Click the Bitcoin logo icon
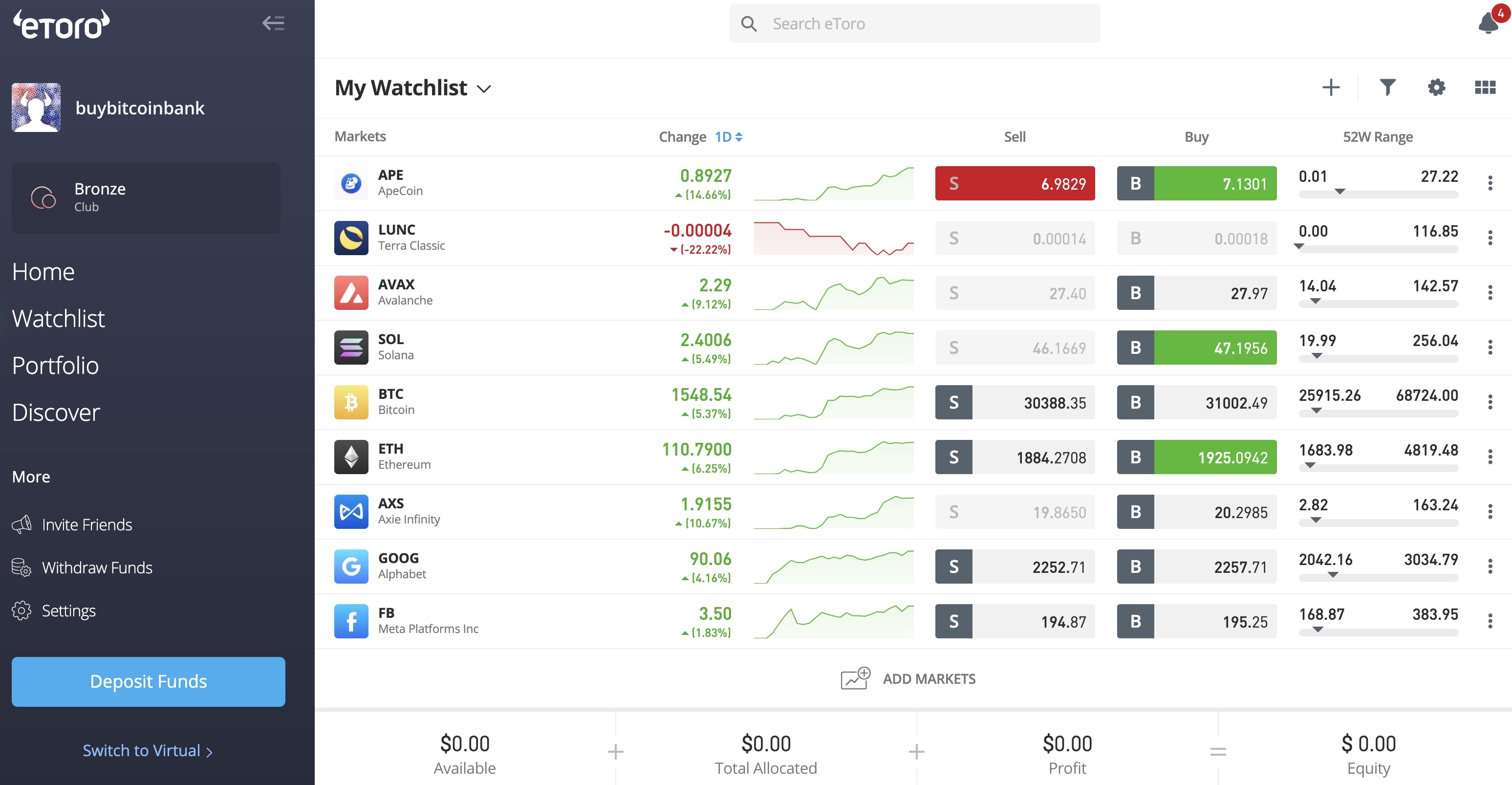Screen dimensions: 1512x785 [x=351, y=402]
